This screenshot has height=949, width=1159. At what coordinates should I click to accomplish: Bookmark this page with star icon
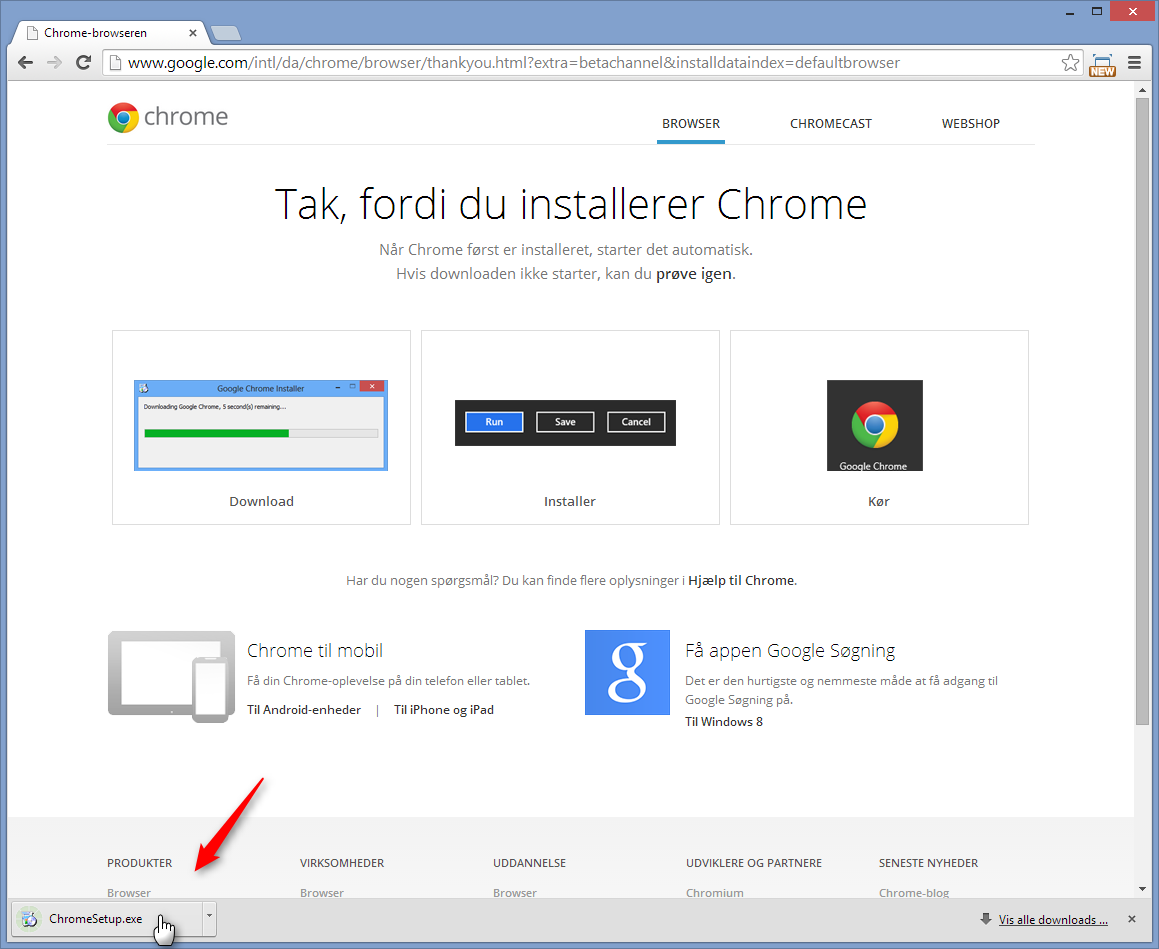click(1070, 63)
